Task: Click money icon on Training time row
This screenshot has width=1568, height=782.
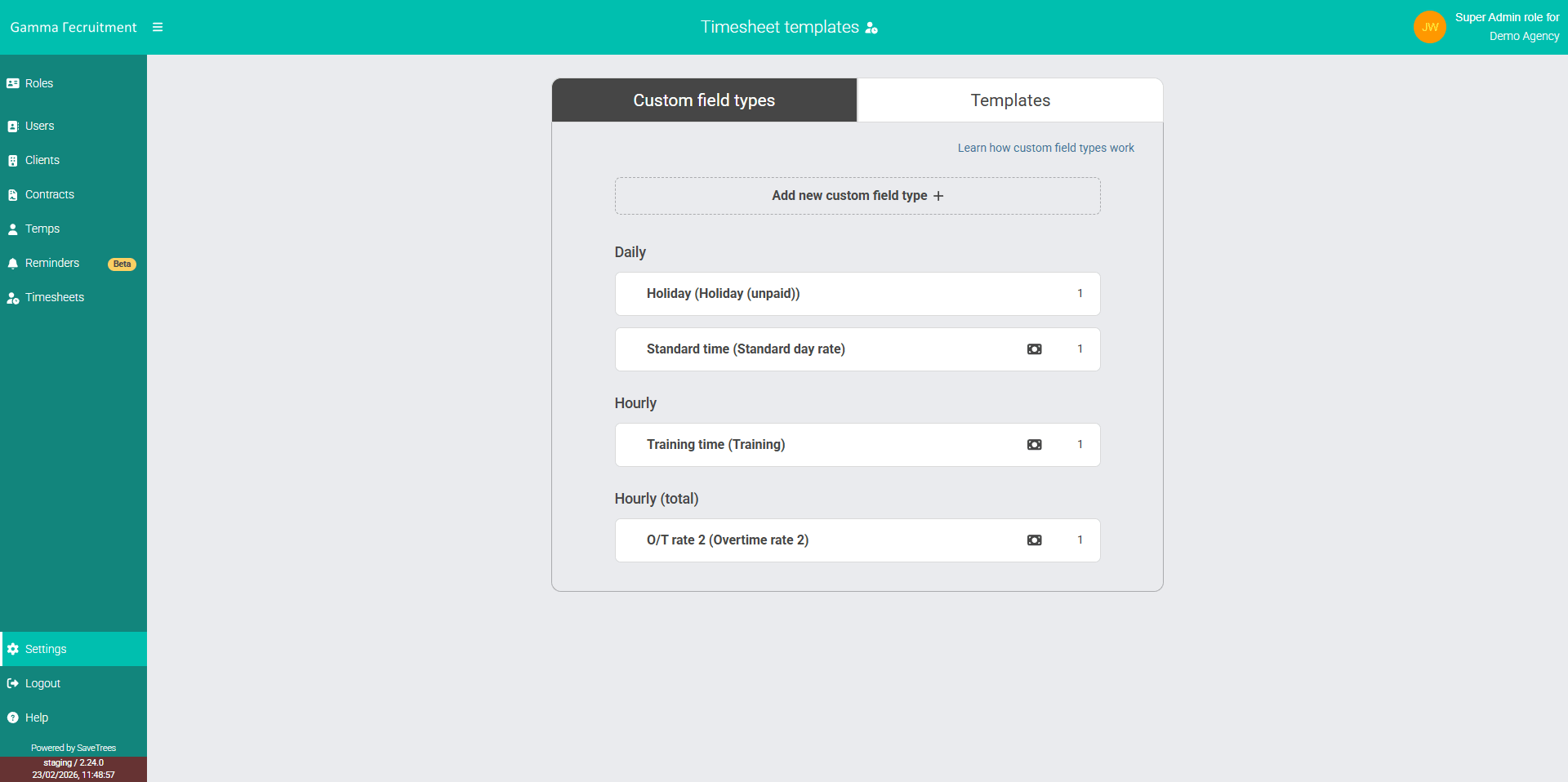Action: (x=1034, y=445)
